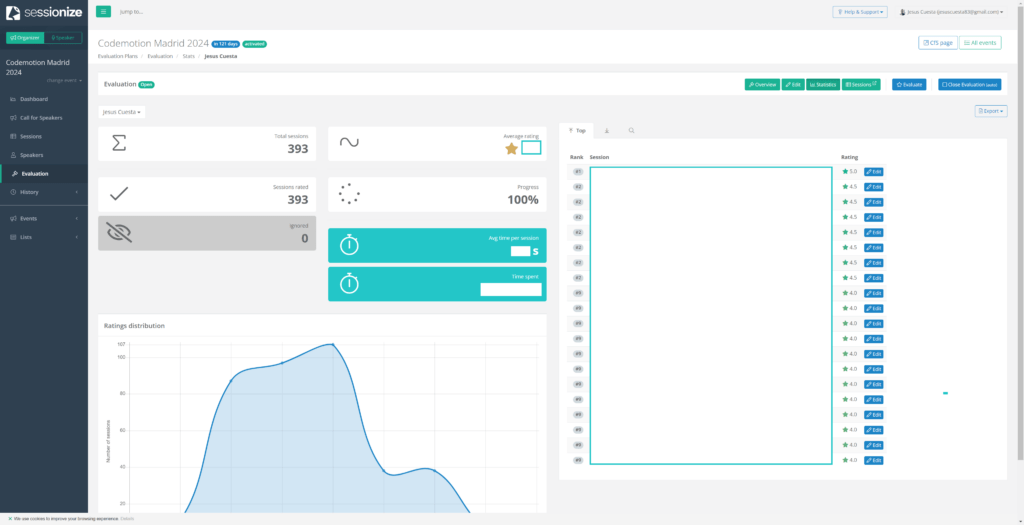Open the Help & Support menu
1024x525 pixels.
click(x=859, y=12)
